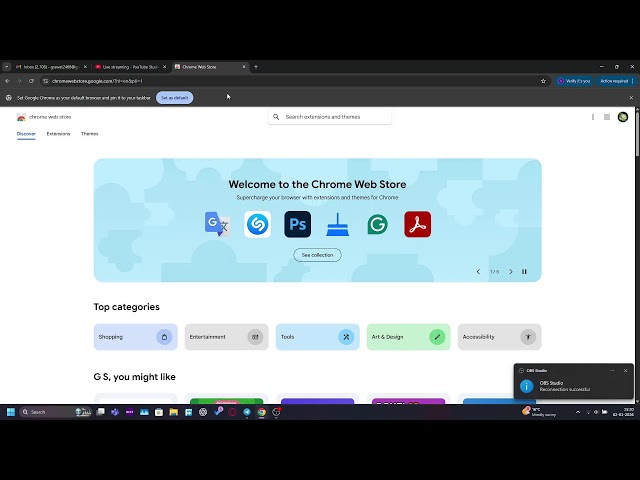Open the Google account profile avatar

(623, 117)
